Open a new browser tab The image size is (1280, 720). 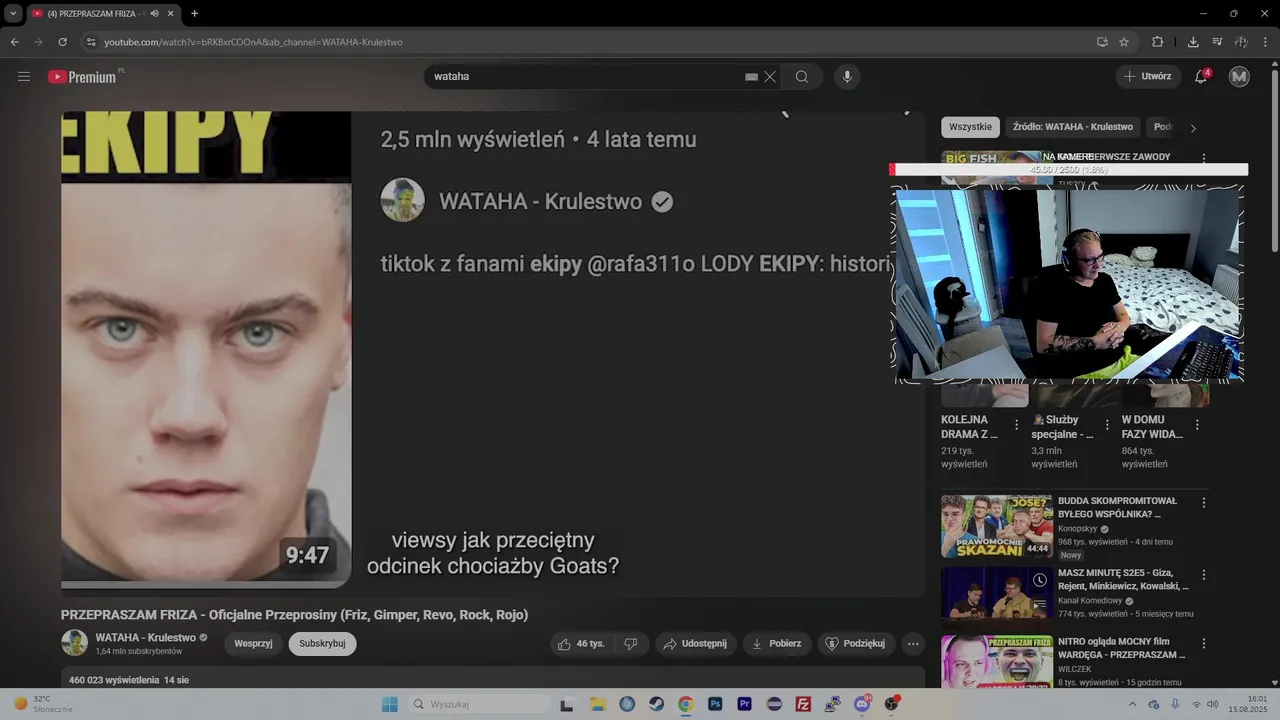pyautogui.click(x=194, y=14)
